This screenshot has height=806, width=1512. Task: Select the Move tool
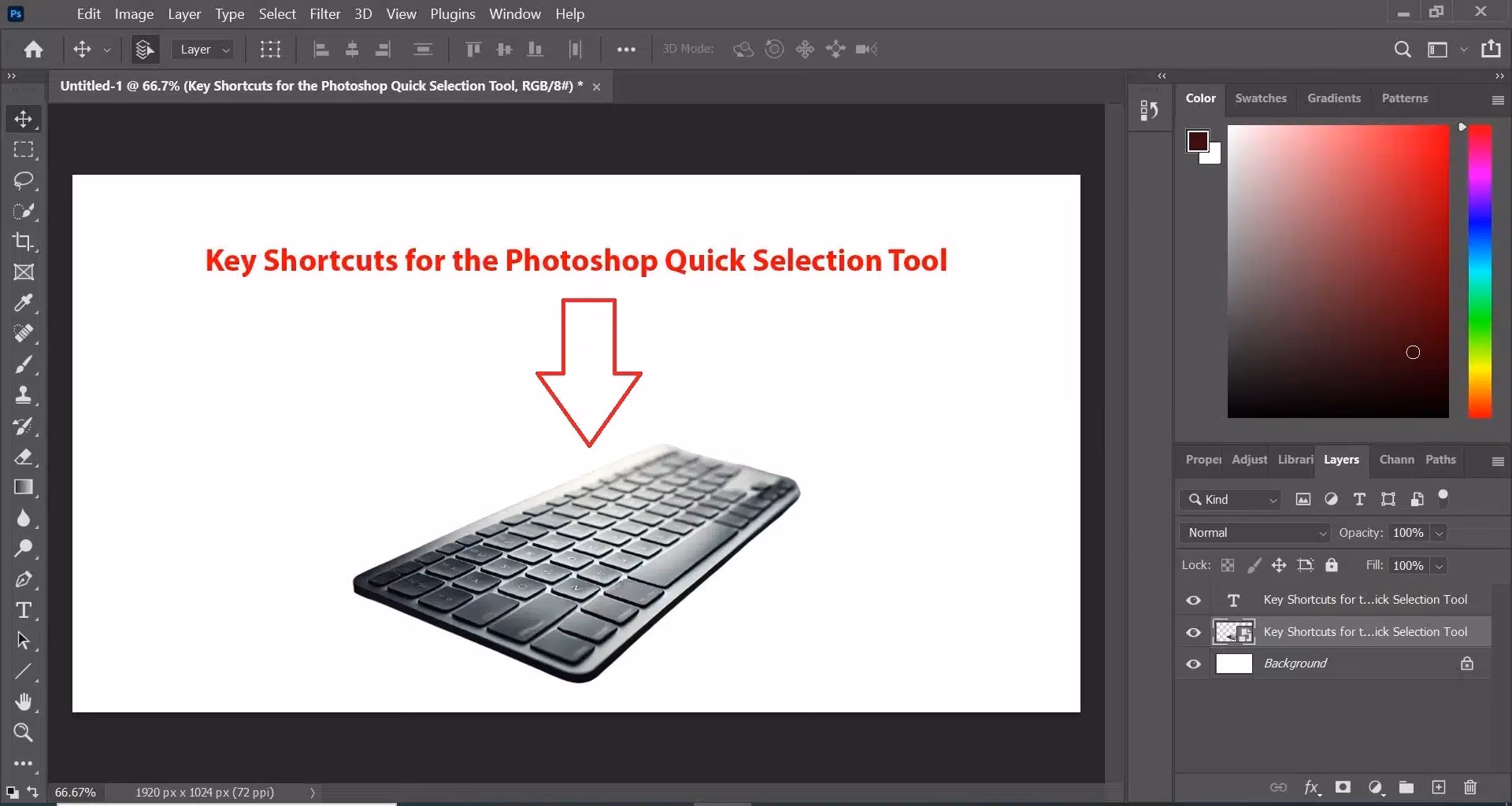coord(24,119)
